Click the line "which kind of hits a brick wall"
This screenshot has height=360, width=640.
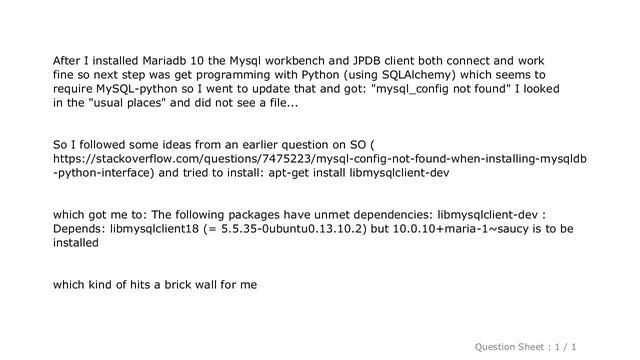(x=135, y=284)
